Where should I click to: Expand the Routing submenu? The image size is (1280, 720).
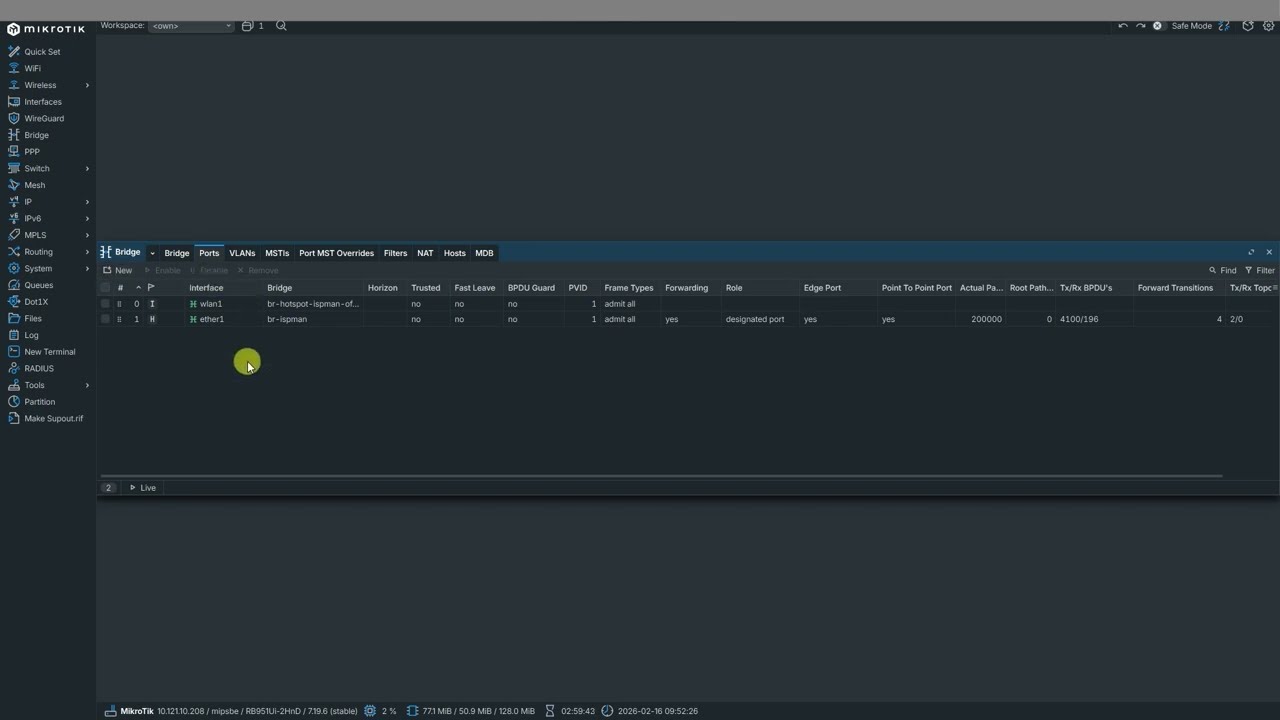click(87, 252)
